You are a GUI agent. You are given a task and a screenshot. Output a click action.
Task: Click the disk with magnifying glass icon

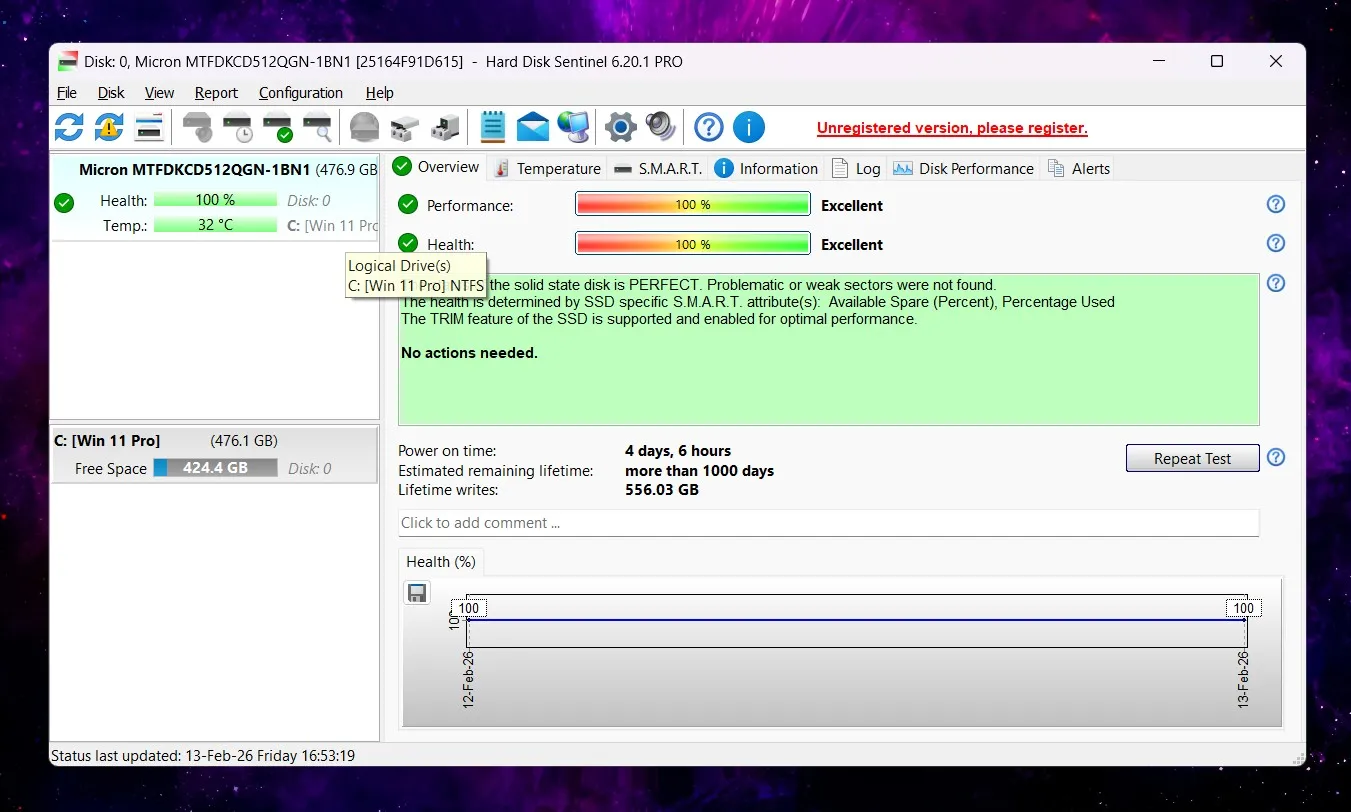(317, 127)
